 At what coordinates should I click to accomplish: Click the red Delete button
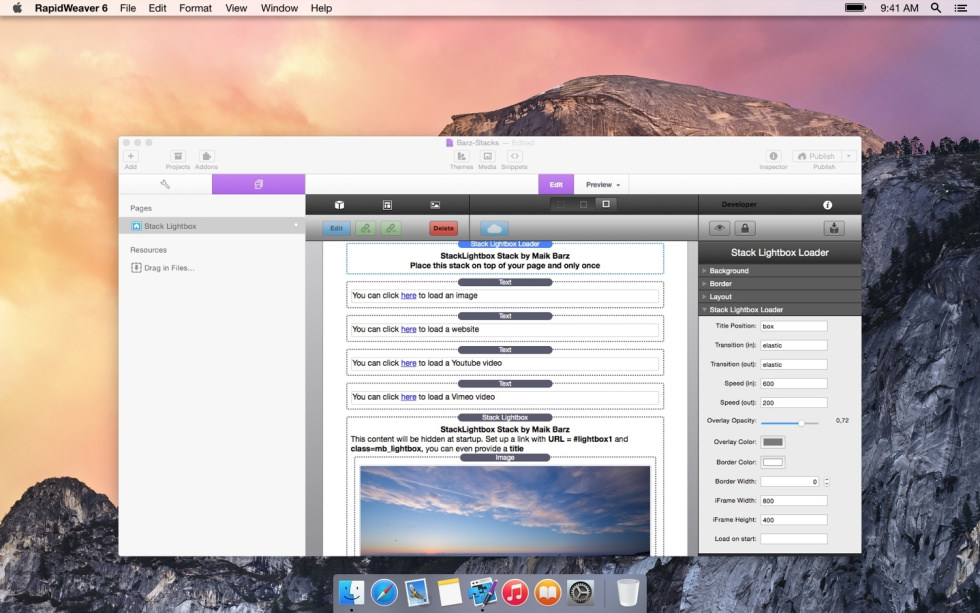tap(443, 228)
